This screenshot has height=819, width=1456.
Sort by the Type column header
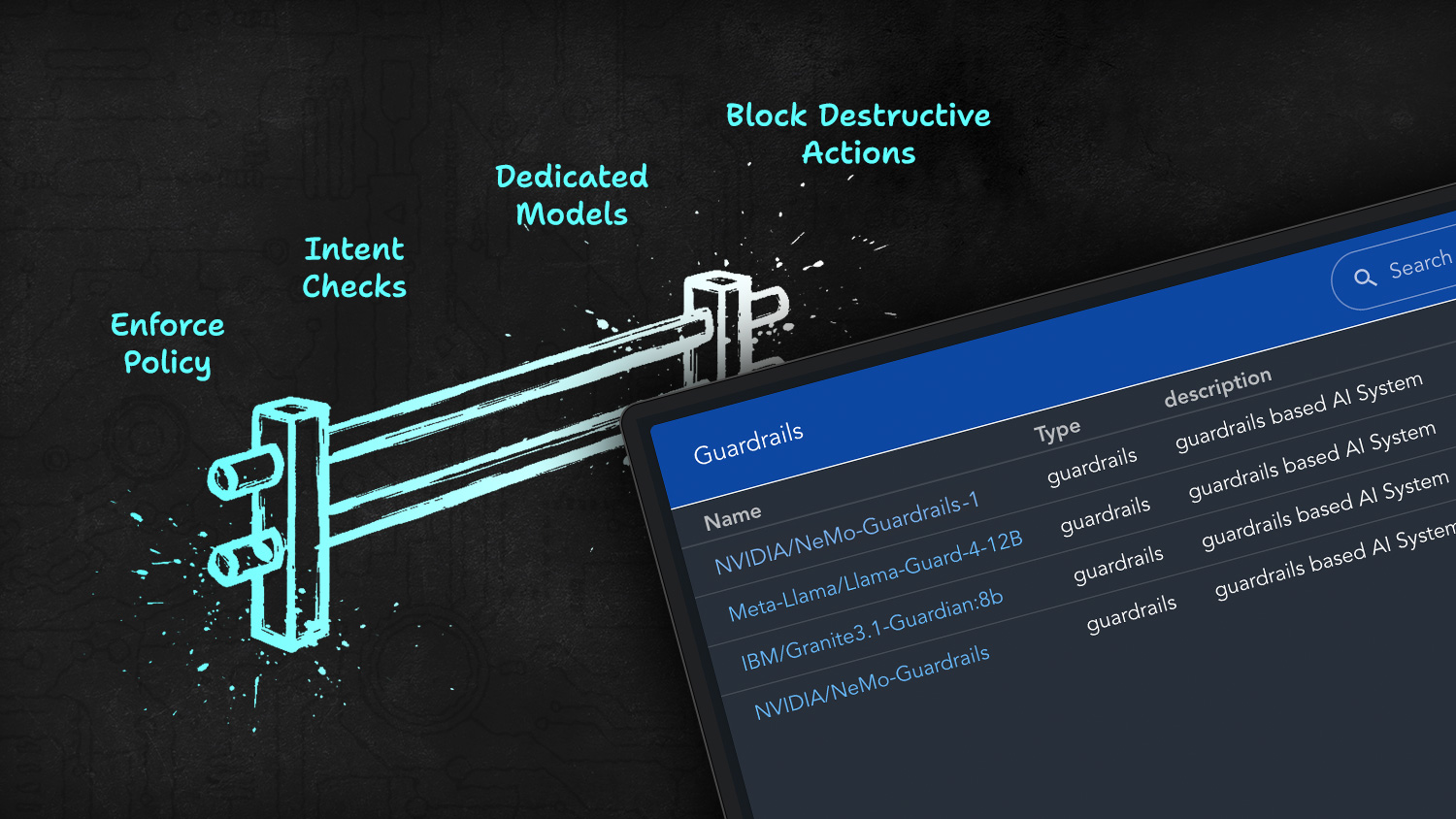click(1057, 431)
